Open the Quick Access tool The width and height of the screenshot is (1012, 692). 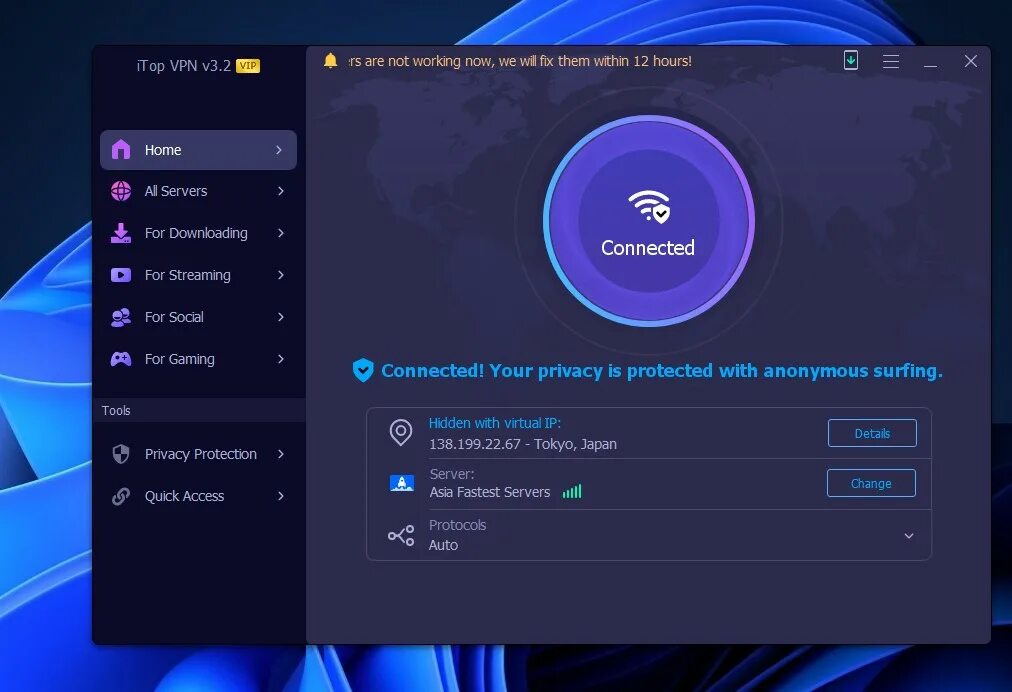tap(198, 496)
